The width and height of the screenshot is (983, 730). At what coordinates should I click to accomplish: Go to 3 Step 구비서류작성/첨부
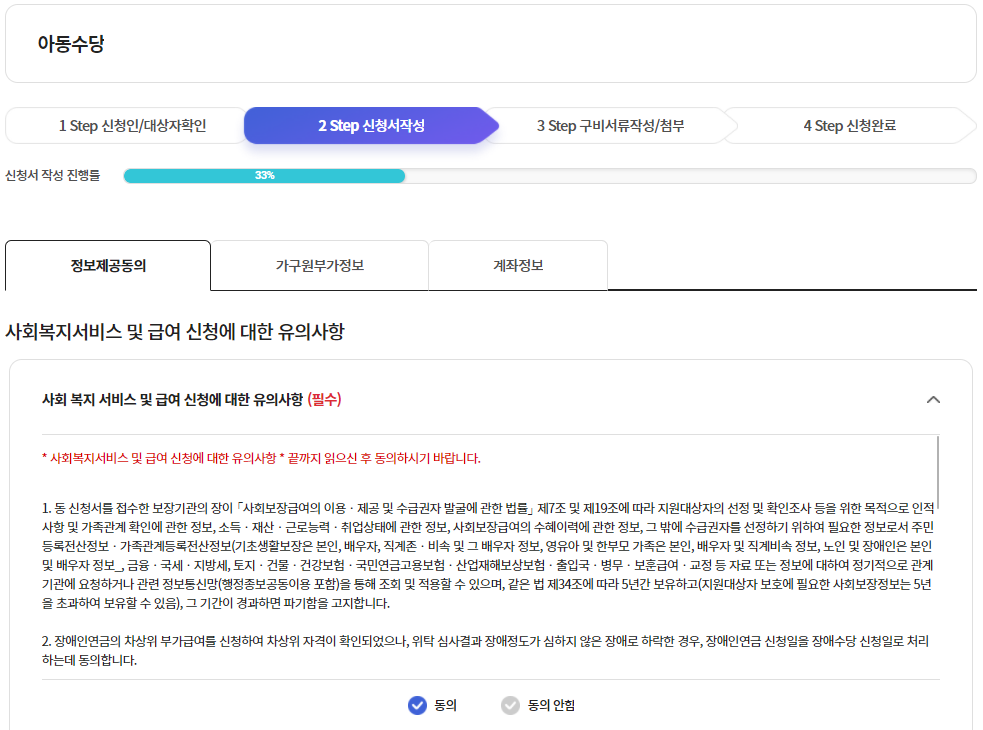click(610, 125)
